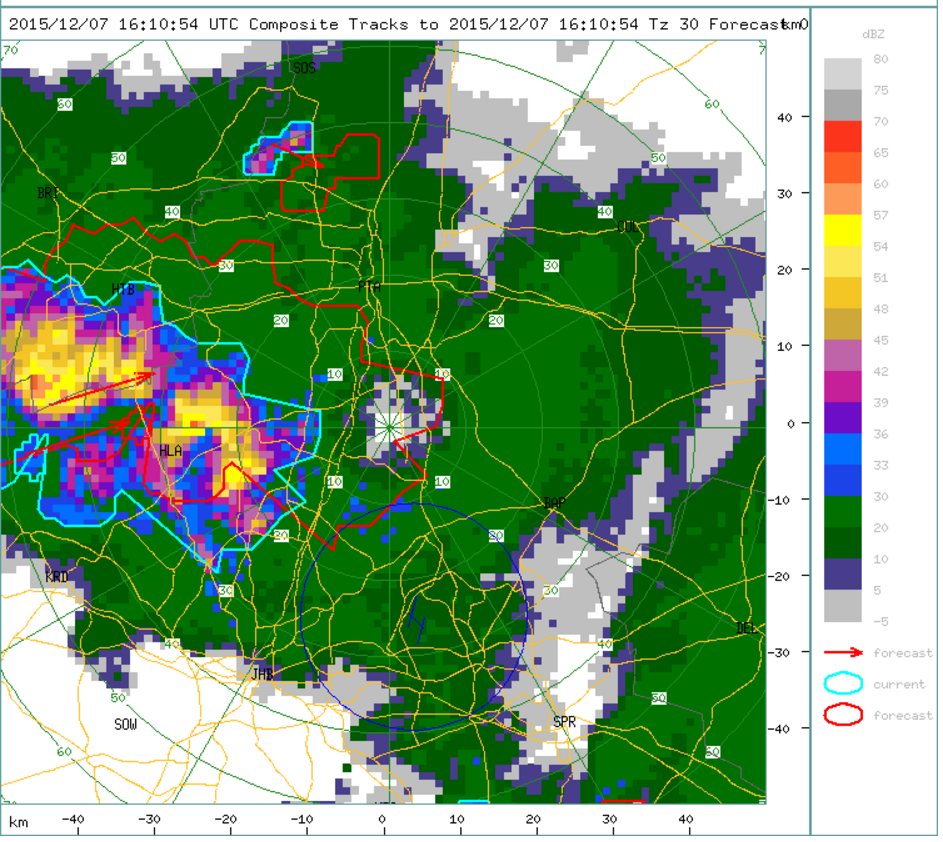
Task: Click the SPR station label
Action: [x=567, y=724]
